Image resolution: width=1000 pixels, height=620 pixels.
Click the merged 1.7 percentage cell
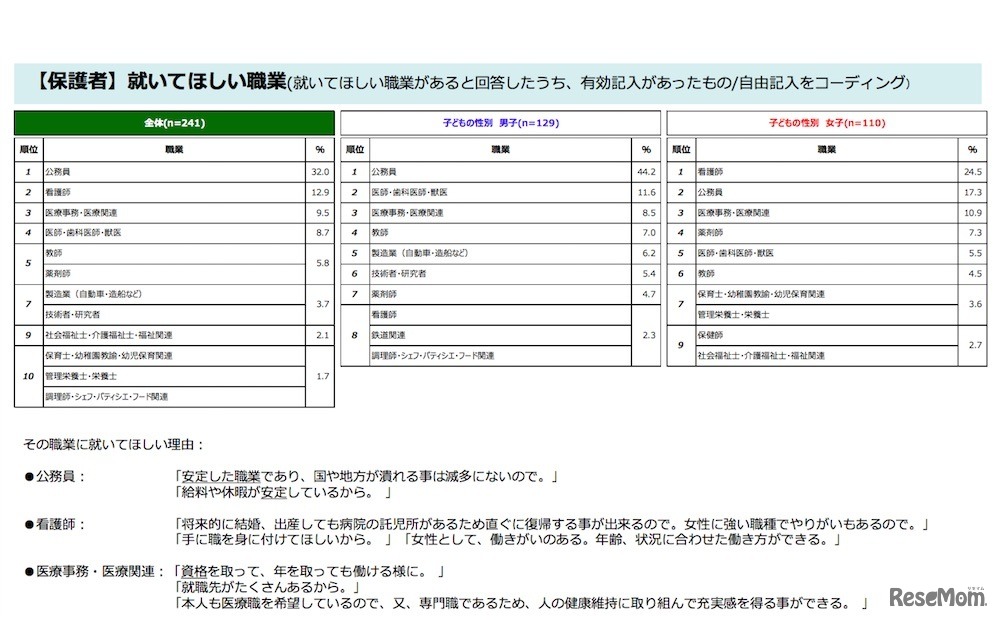(320, 376)
